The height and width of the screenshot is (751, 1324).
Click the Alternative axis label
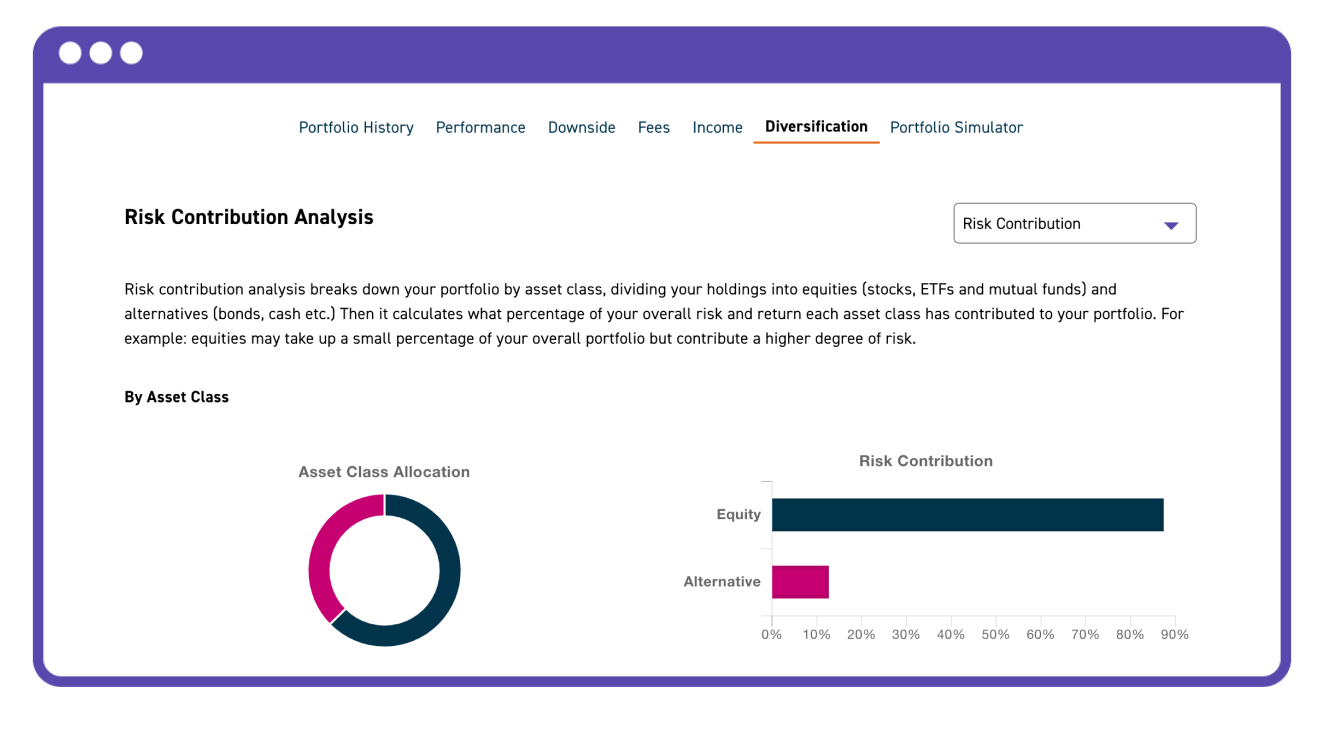click(x=722, y=581)
